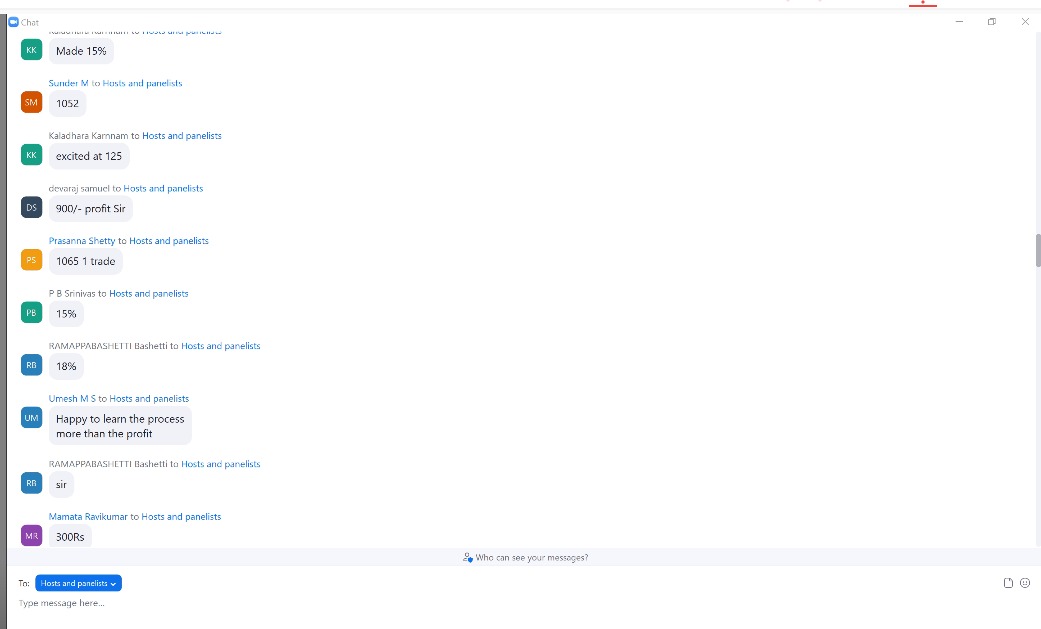
Task: Click the UM avatar for Umesh M S
Action: [x=31, y=418]
